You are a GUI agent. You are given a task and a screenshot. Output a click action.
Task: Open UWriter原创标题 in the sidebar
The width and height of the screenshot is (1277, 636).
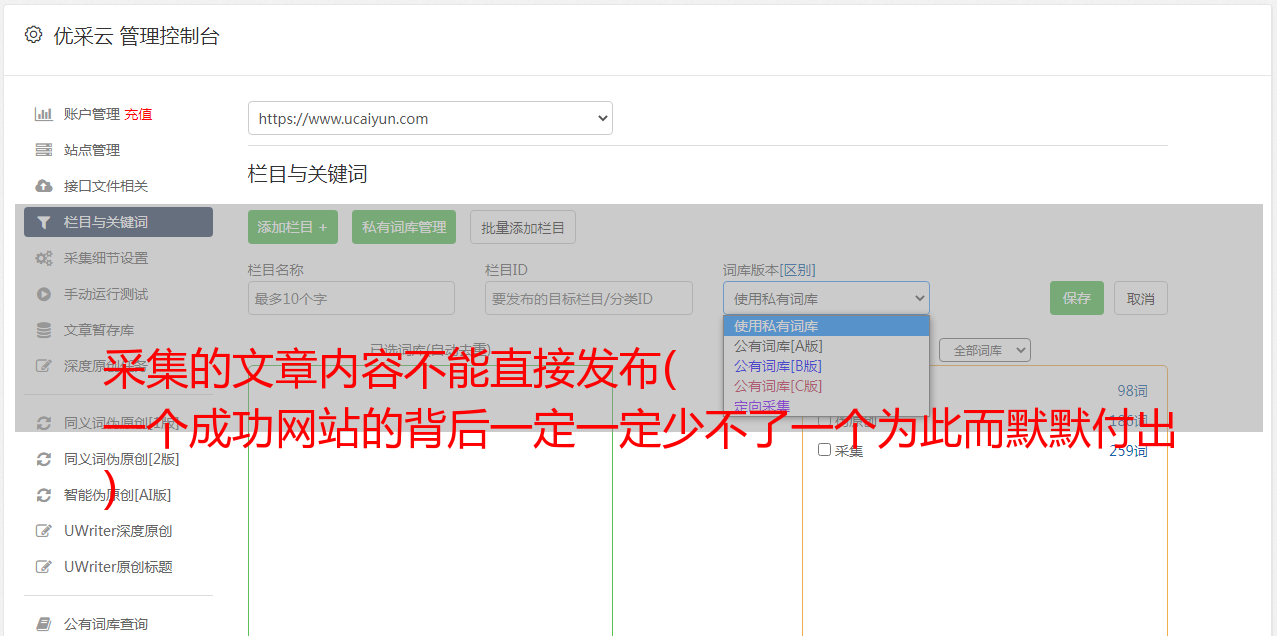[118, 567]
